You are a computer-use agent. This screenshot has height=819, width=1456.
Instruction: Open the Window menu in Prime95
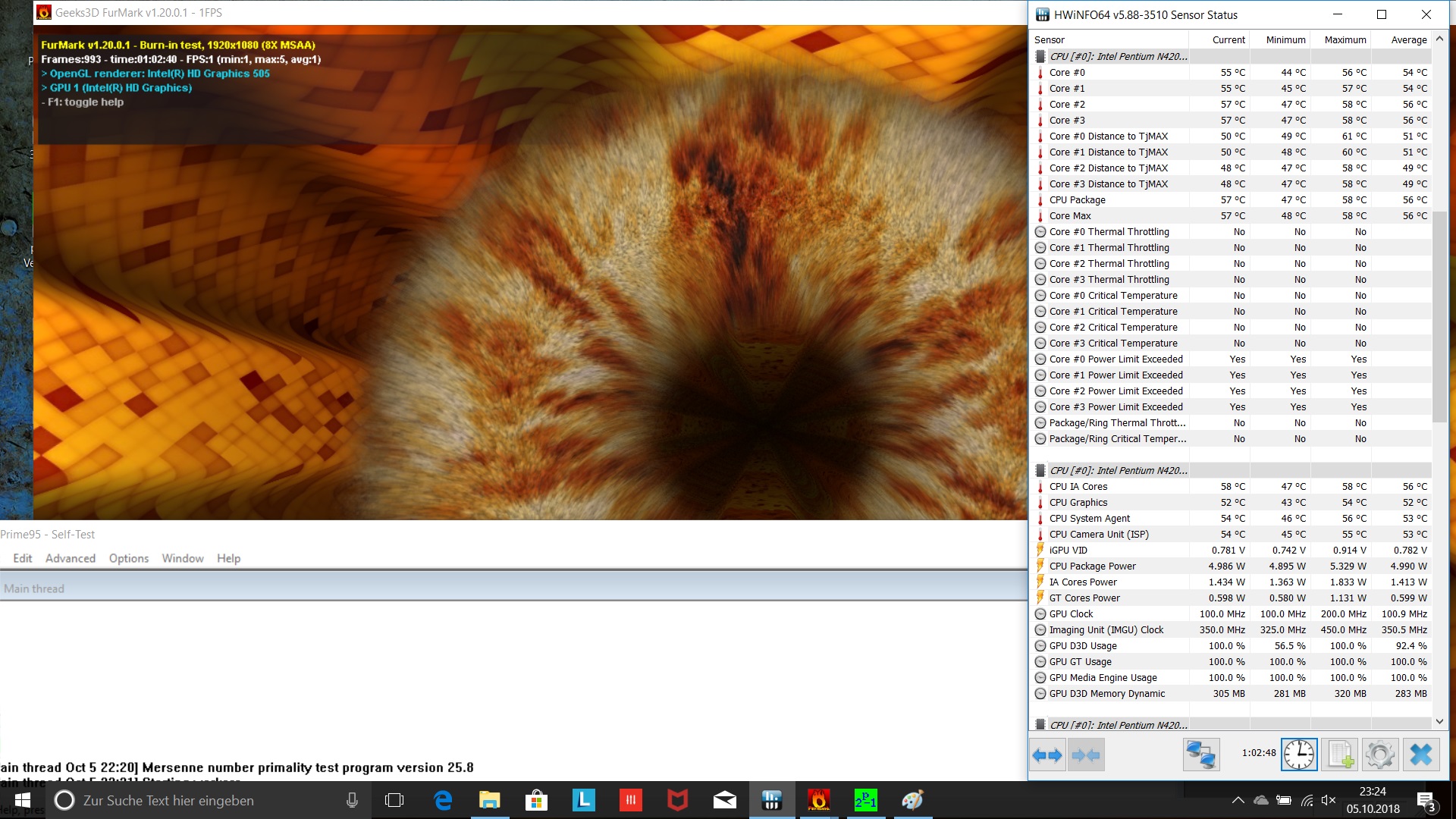click(183, 558)
